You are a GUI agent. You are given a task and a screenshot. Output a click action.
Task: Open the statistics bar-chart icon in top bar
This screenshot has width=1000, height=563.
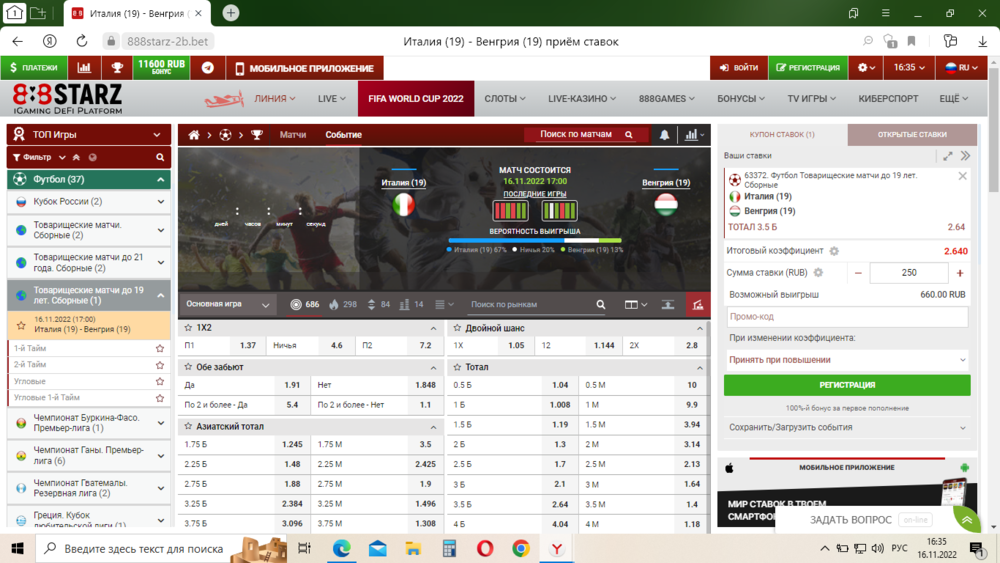84,68
